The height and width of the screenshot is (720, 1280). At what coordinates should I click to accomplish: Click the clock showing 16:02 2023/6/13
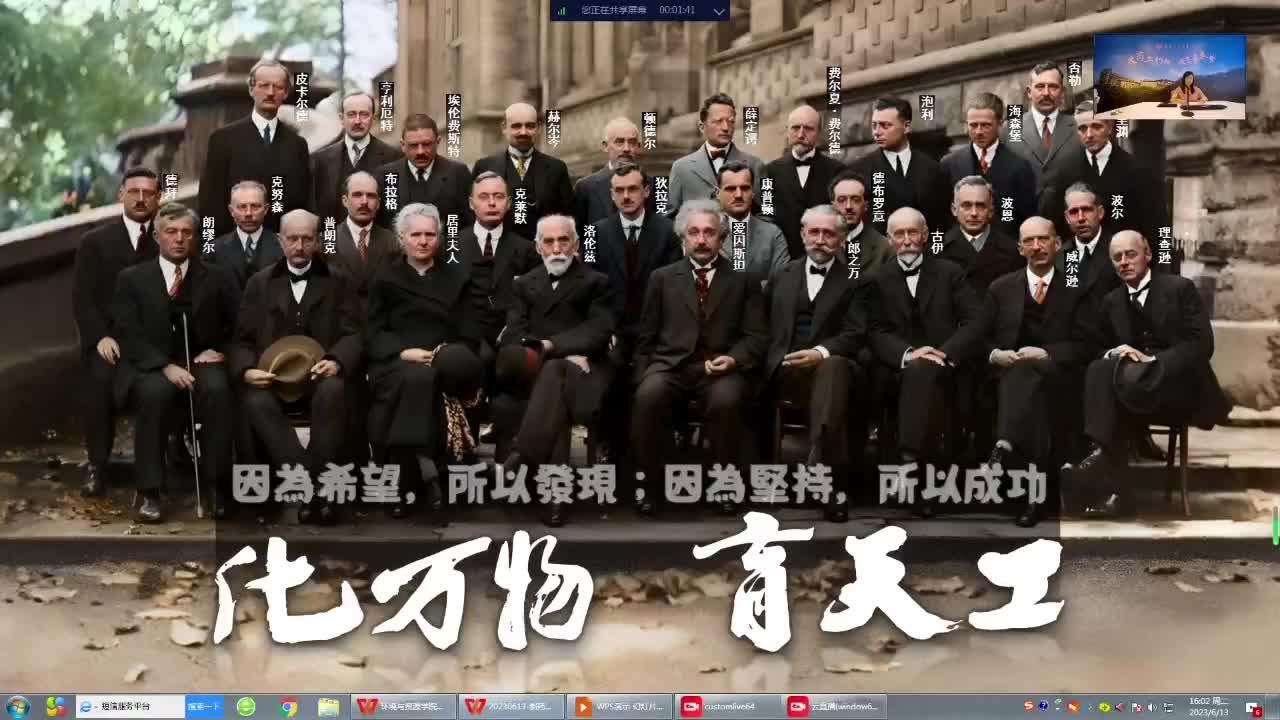pyautogui.click(x=1208, y=706)
